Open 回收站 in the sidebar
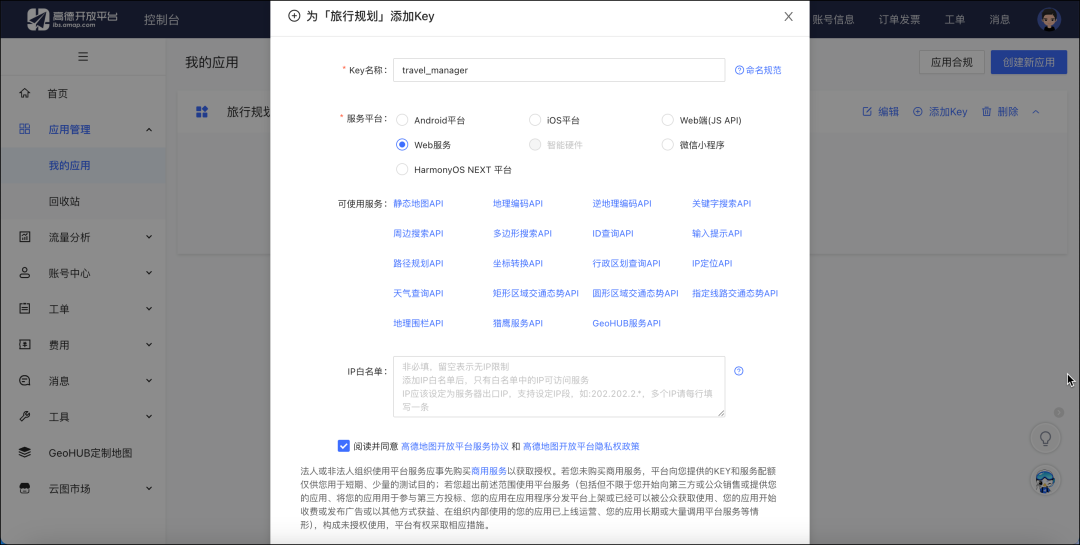Image resolution: width=1080 pixels, height=545 pixels. (x=64, y=201)
